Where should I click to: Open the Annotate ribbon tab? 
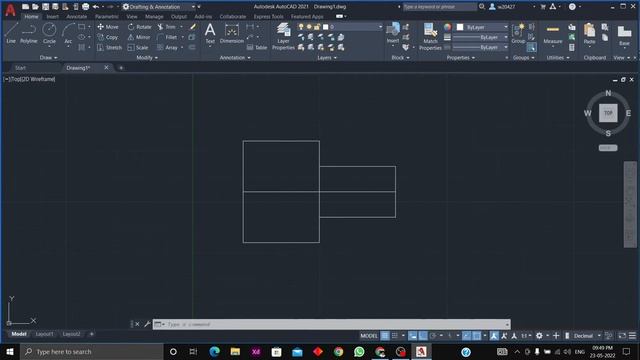pyautogui.click(x=77, y=17)
